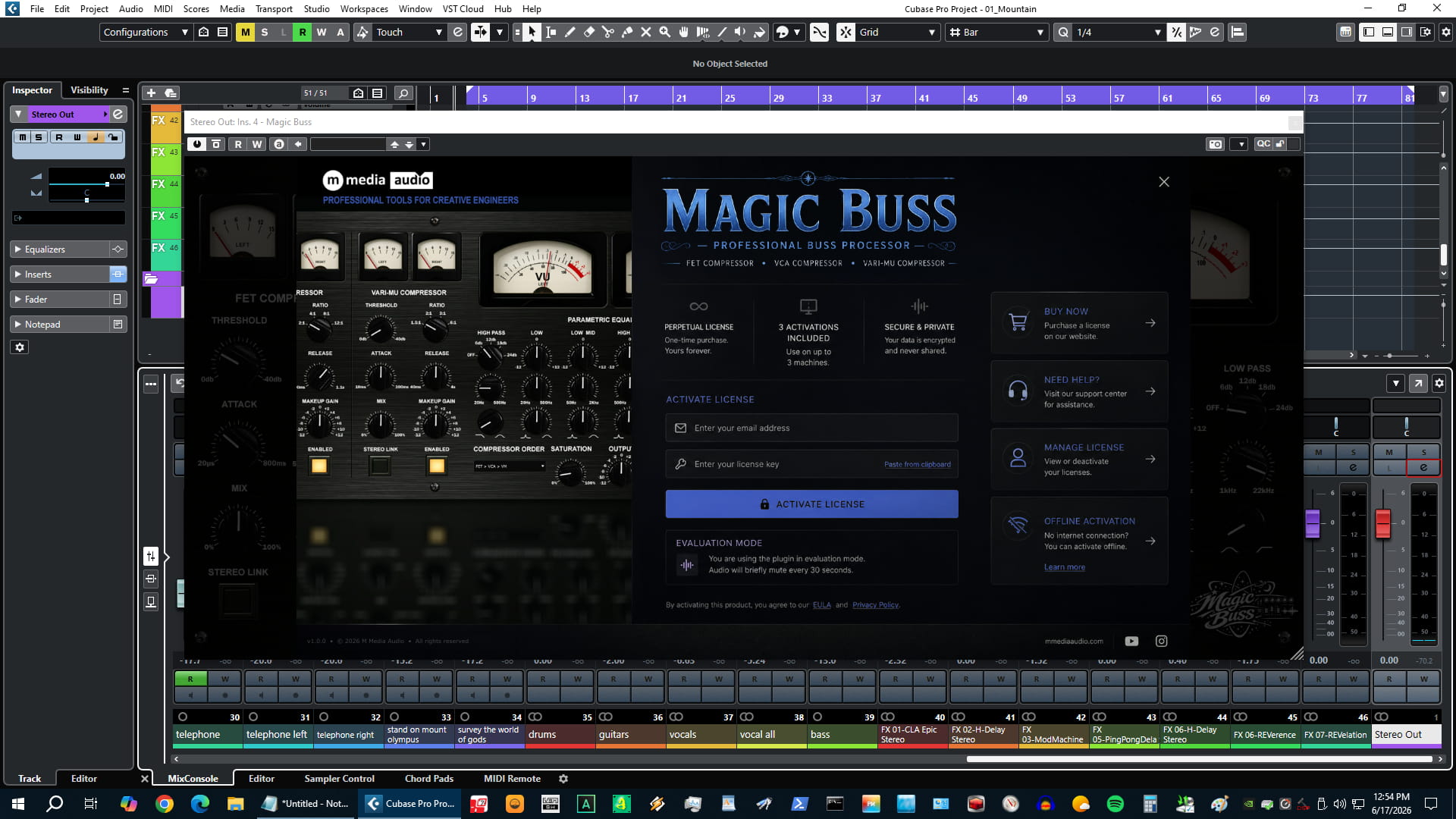Toggle global Read automation R button
Screen dimensions: 1456x819
pyautogui.click(x=302, y=32)
